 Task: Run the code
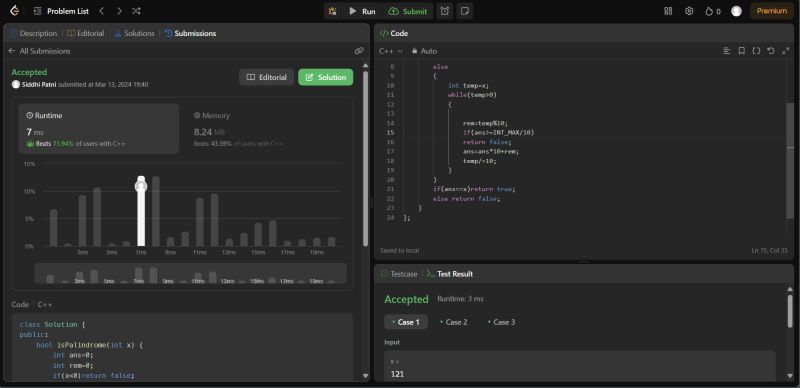(362, 11)
